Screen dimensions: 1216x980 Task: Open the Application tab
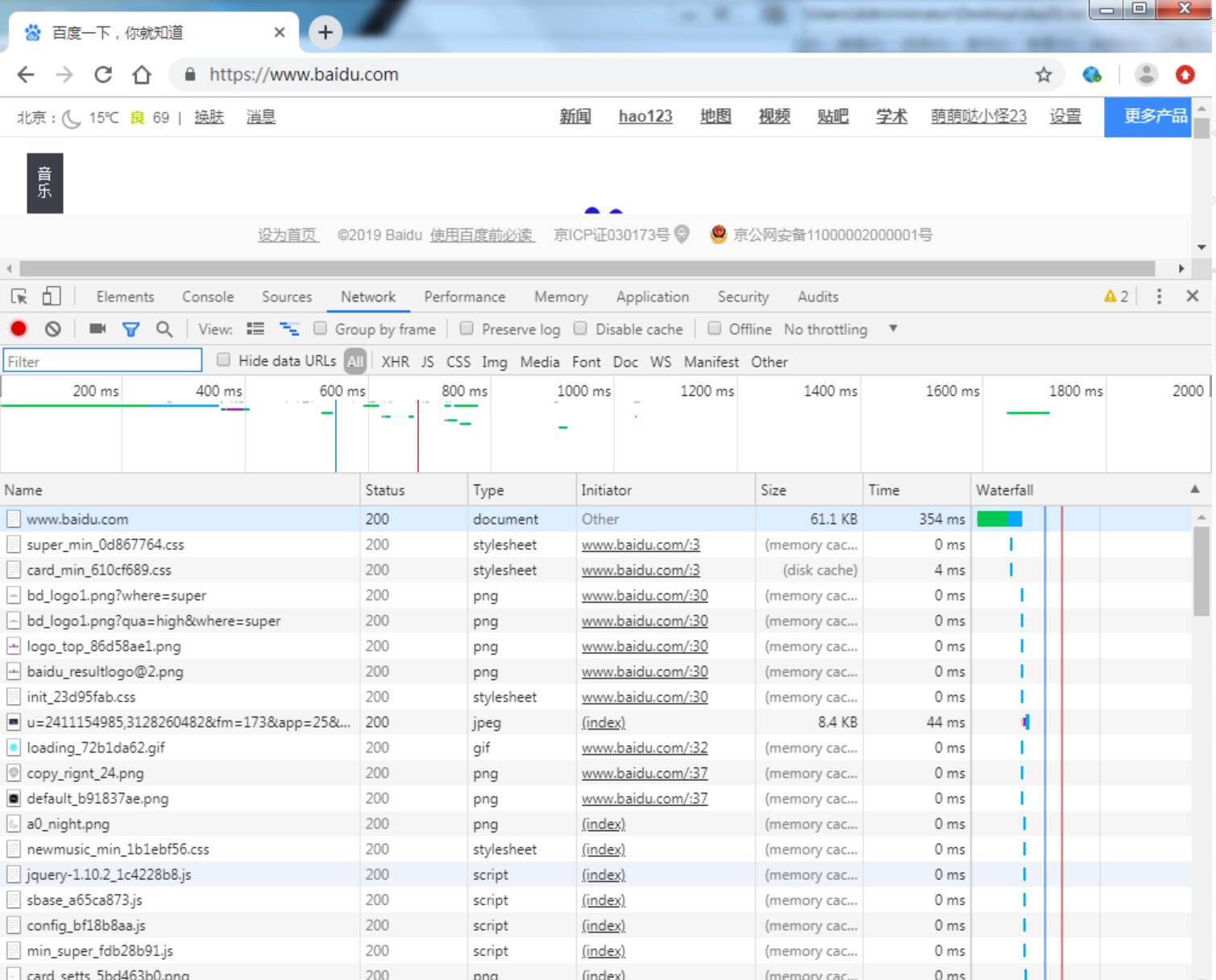[x=653, y=297]
